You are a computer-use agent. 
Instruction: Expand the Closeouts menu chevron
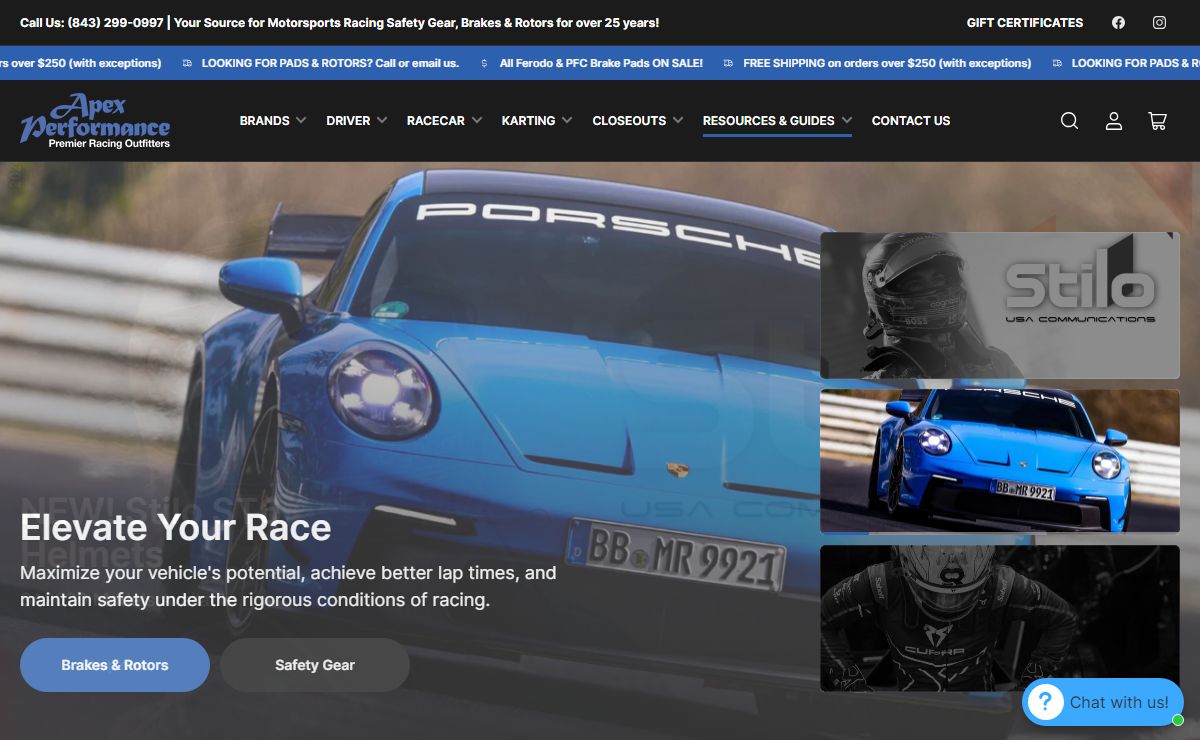tap(678, 120)
